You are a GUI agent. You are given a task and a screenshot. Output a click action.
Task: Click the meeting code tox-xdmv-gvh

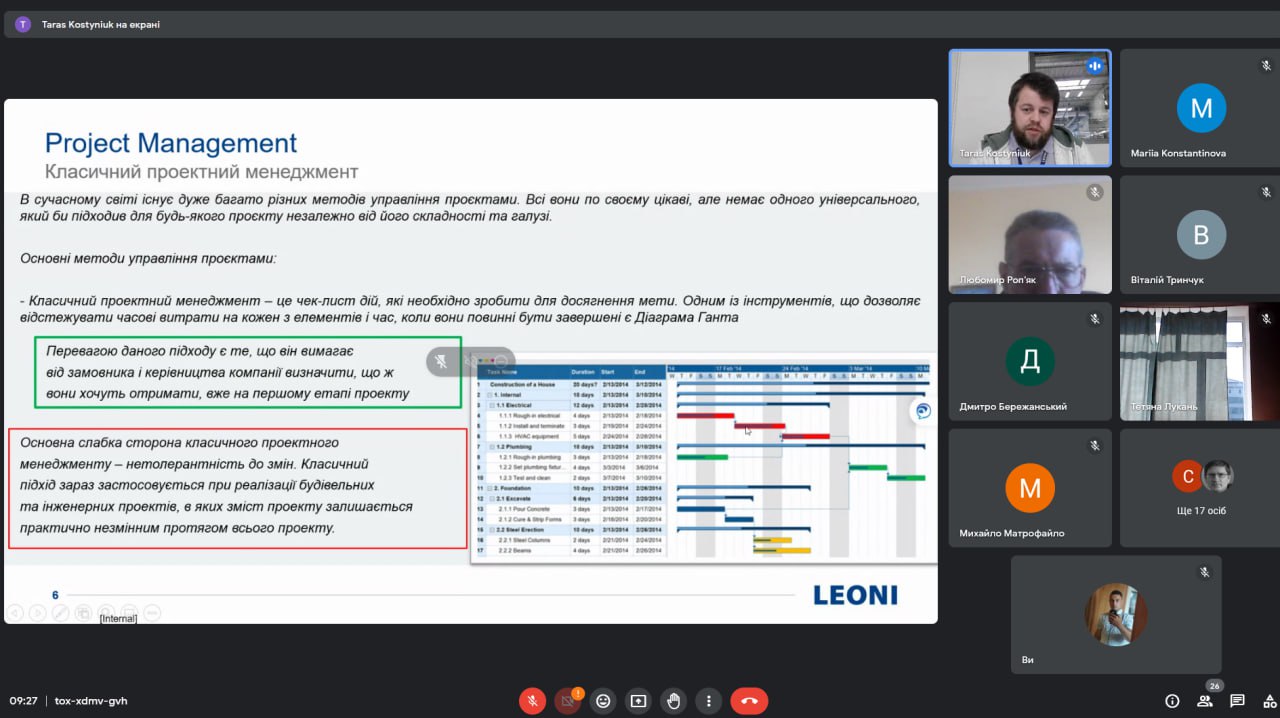coord(91,701)
